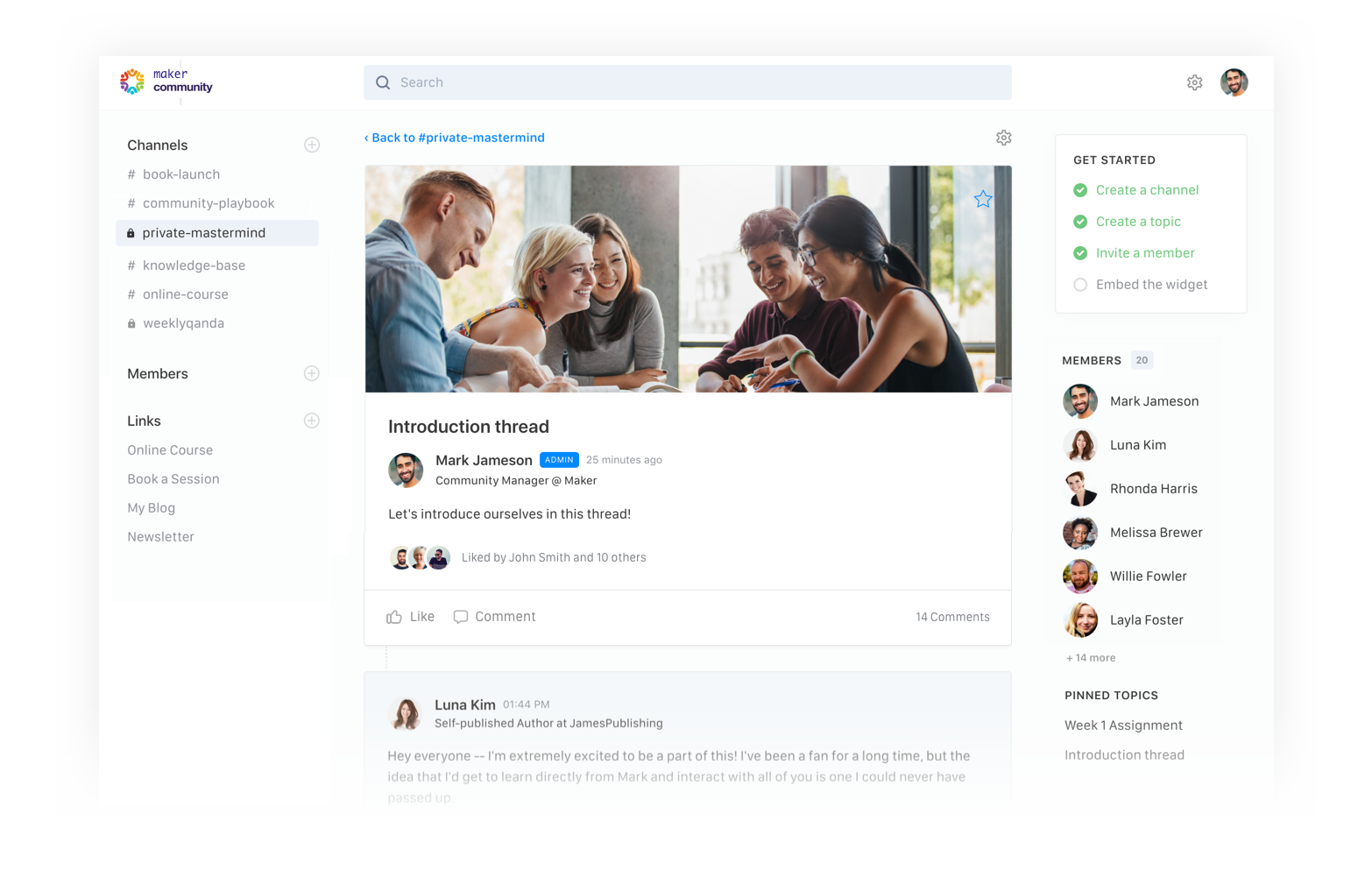
Task: Open Rhonda Harris's member avatar
Action: point(1080,489)
